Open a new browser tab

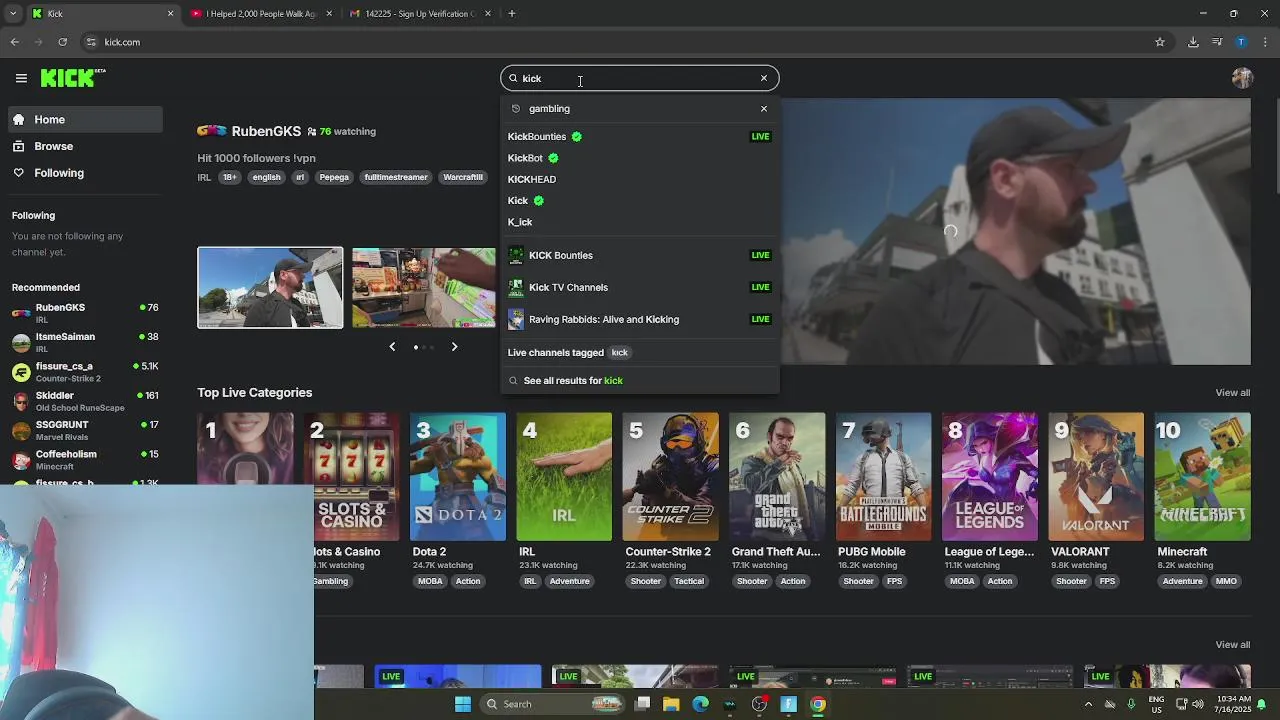pos(512,14)
